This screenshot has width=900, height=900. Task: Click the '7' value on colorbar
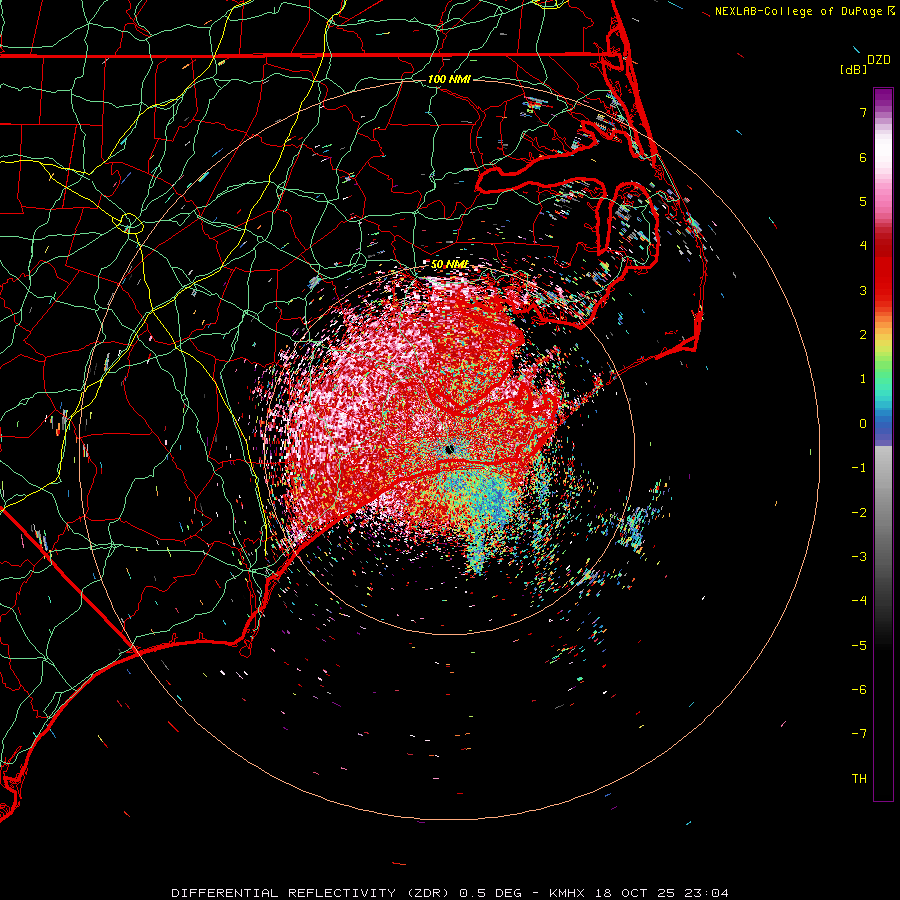click(x=863, y=112)
